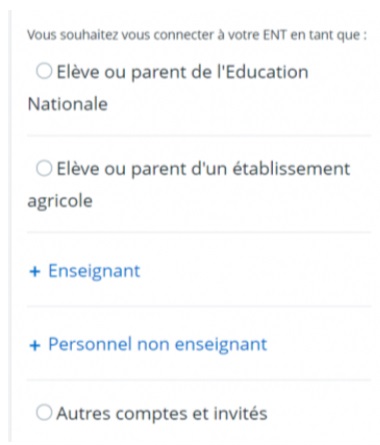Click the plus icon beside Personnel non enseignant
The width and height of the screenshot is (380, 445).
tap(35, 346)
